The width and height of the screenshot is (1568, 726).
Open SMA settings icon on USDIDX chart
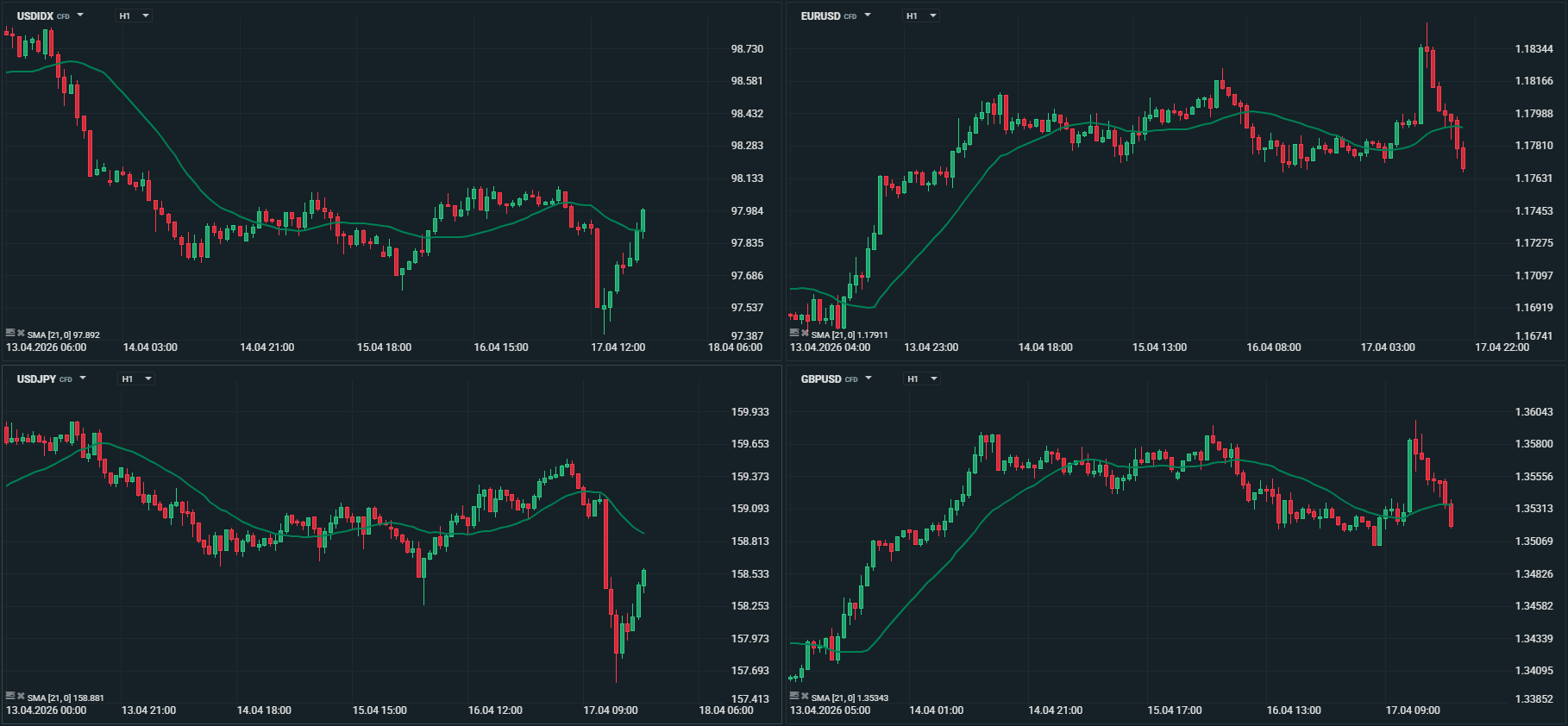[10, 333]
